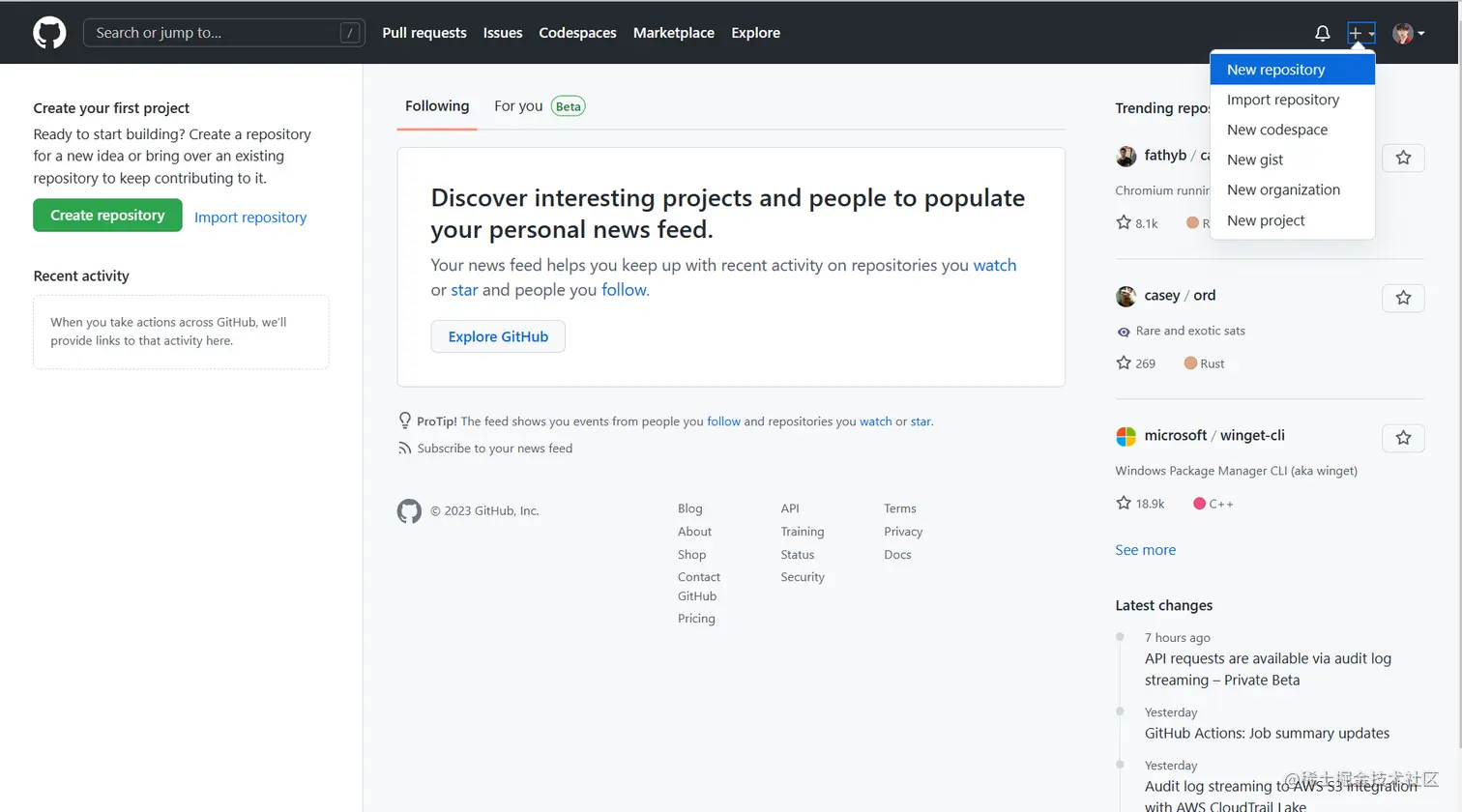Open the notifications bell
This screenshot has width=1462, height=812.
click(1322, 33)
